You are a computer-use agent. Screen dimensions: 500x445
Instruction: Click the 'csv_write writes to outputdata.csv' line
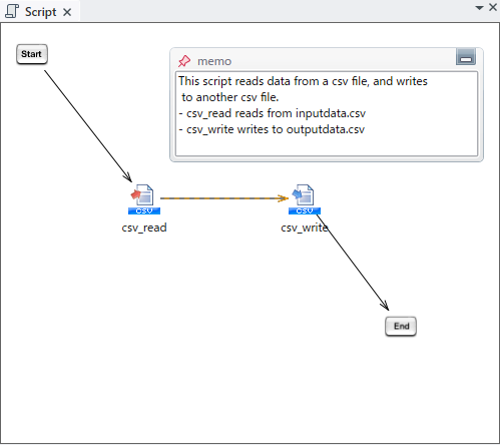pos(272,129)
